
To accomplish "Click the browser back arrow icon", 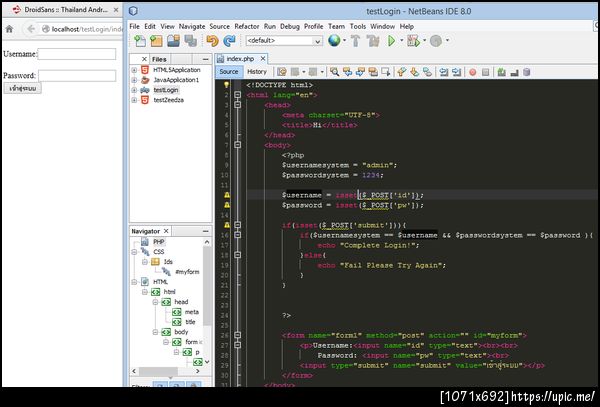I will point(31,29).
